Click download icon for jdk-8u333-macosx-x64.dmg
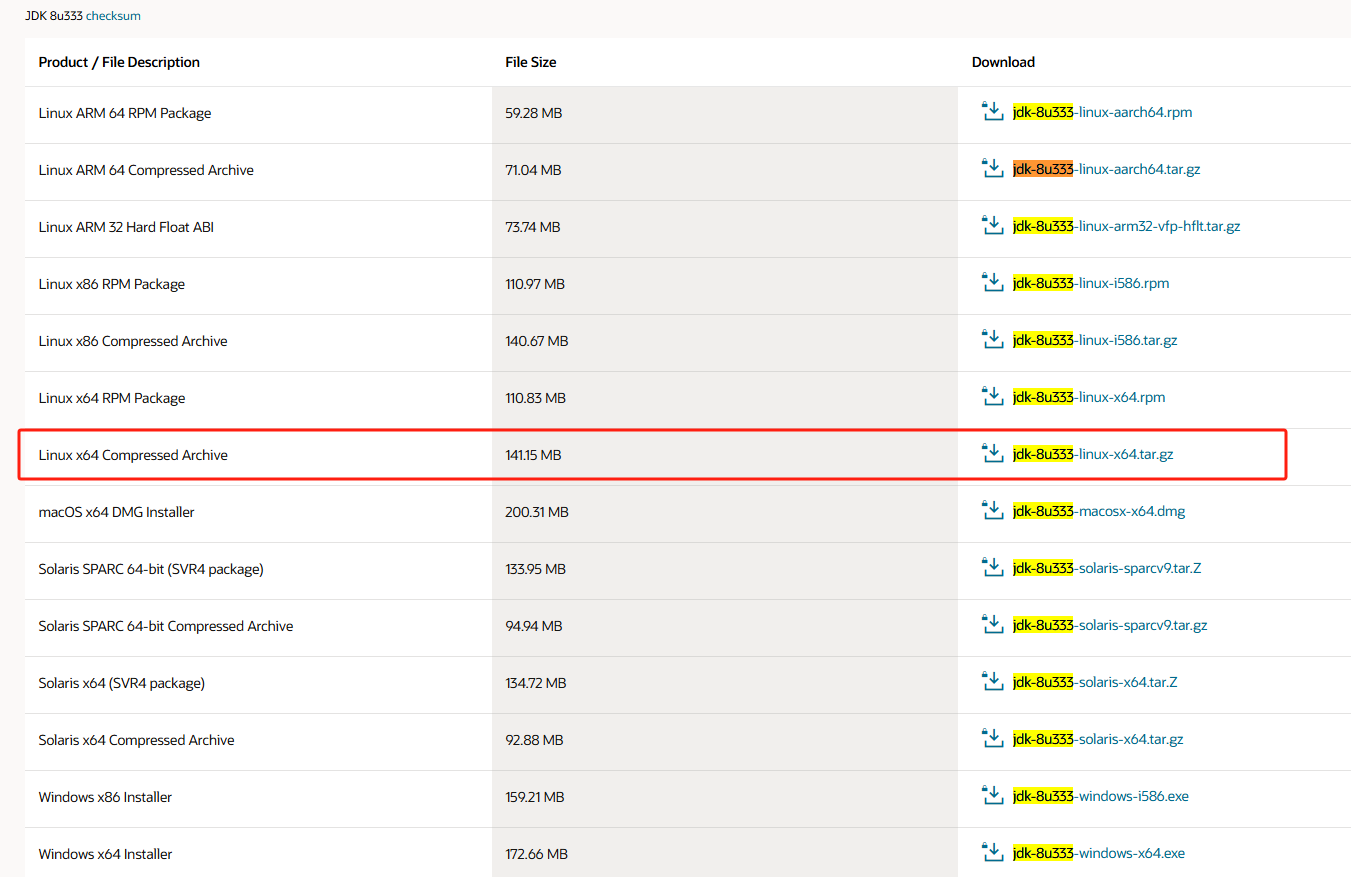 pyautogui.click(x=992, y=511)
